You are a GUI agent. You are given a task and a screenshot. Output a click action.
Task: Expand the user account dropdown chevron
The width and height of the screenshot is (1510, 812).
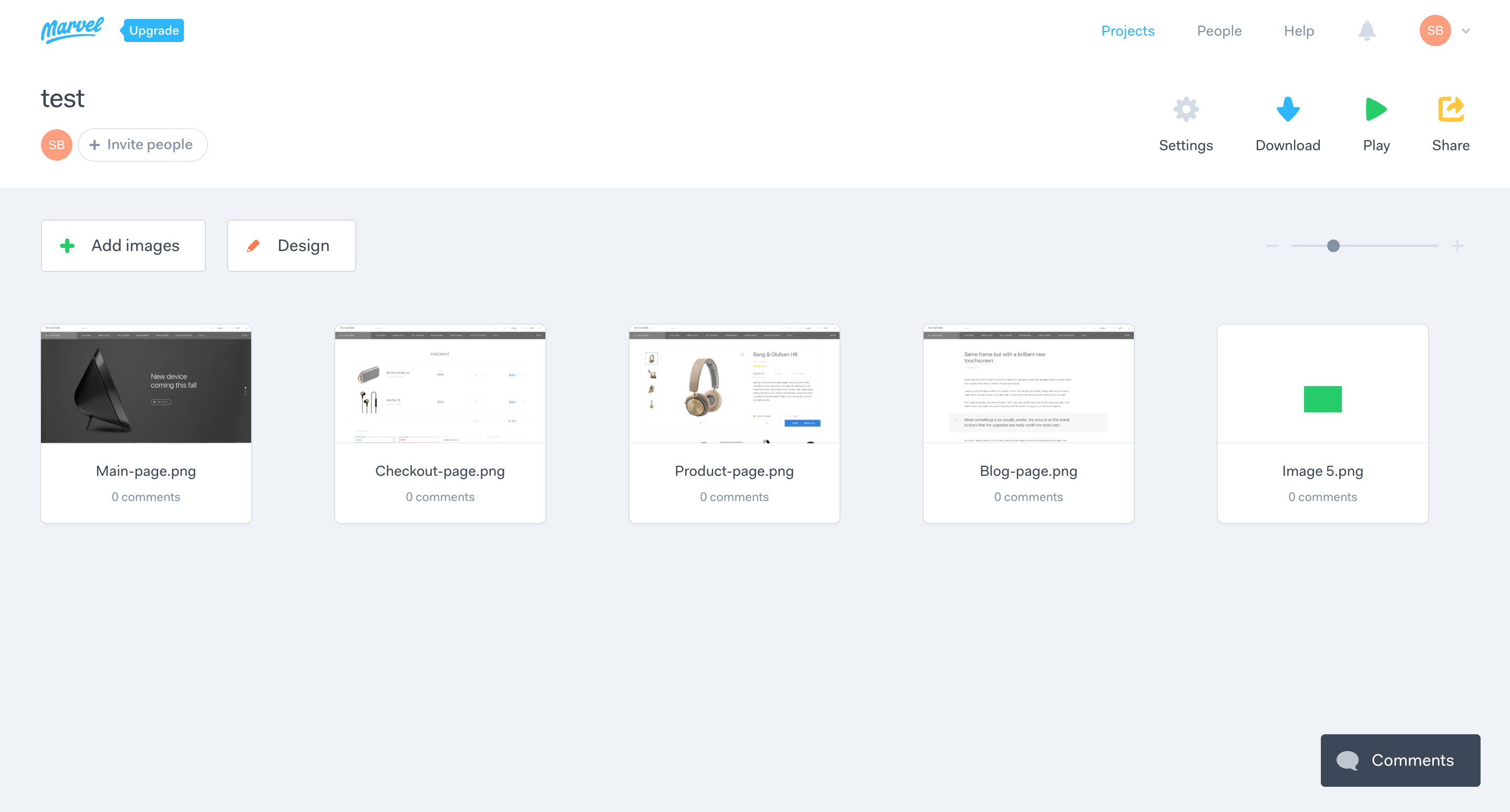pos(1465,31)
